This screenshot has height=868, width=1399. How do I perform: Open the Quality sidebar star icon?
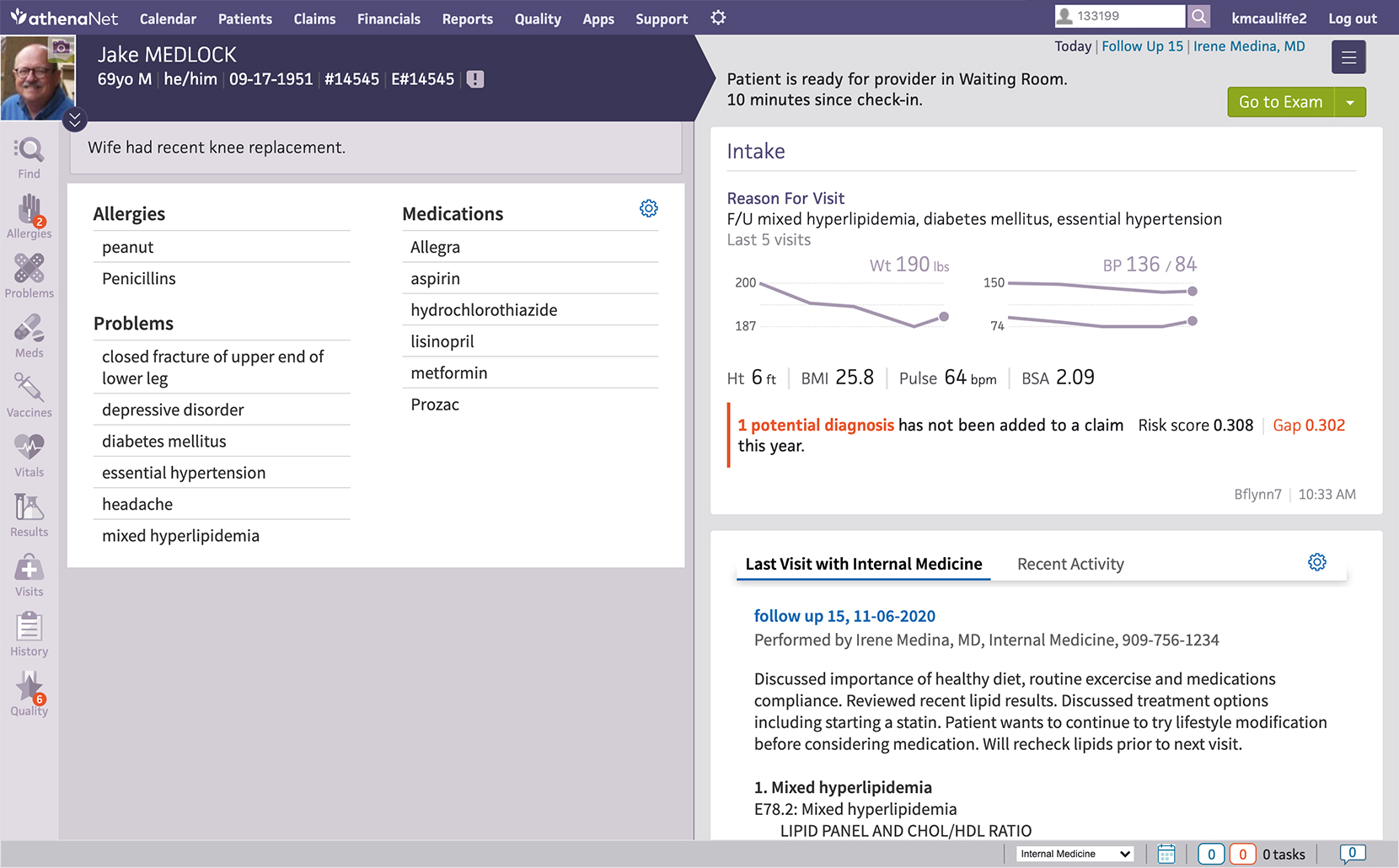pos(29,694)
